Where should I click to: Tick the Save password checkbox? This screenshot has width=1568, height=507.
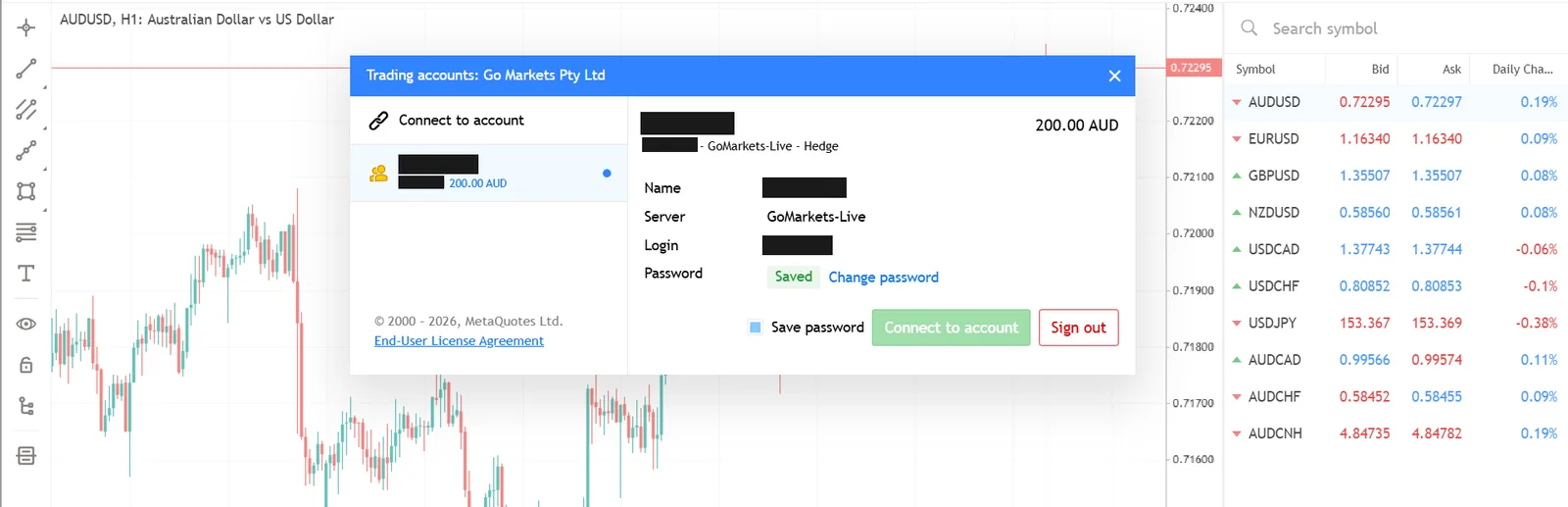tap(755, 328)
